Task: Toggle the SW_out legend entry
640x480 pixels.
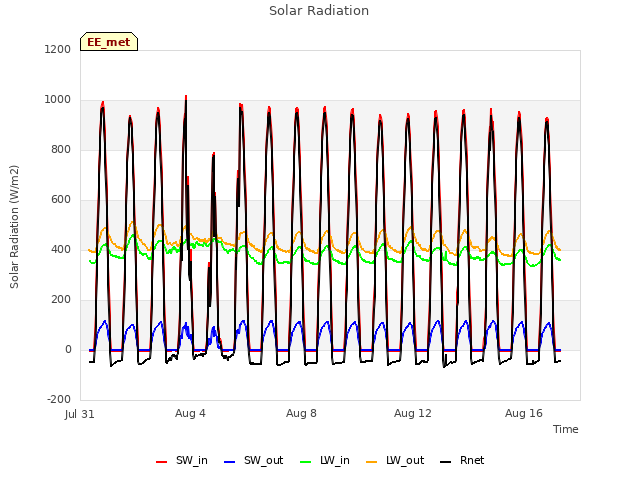Action: pos(253,460)
